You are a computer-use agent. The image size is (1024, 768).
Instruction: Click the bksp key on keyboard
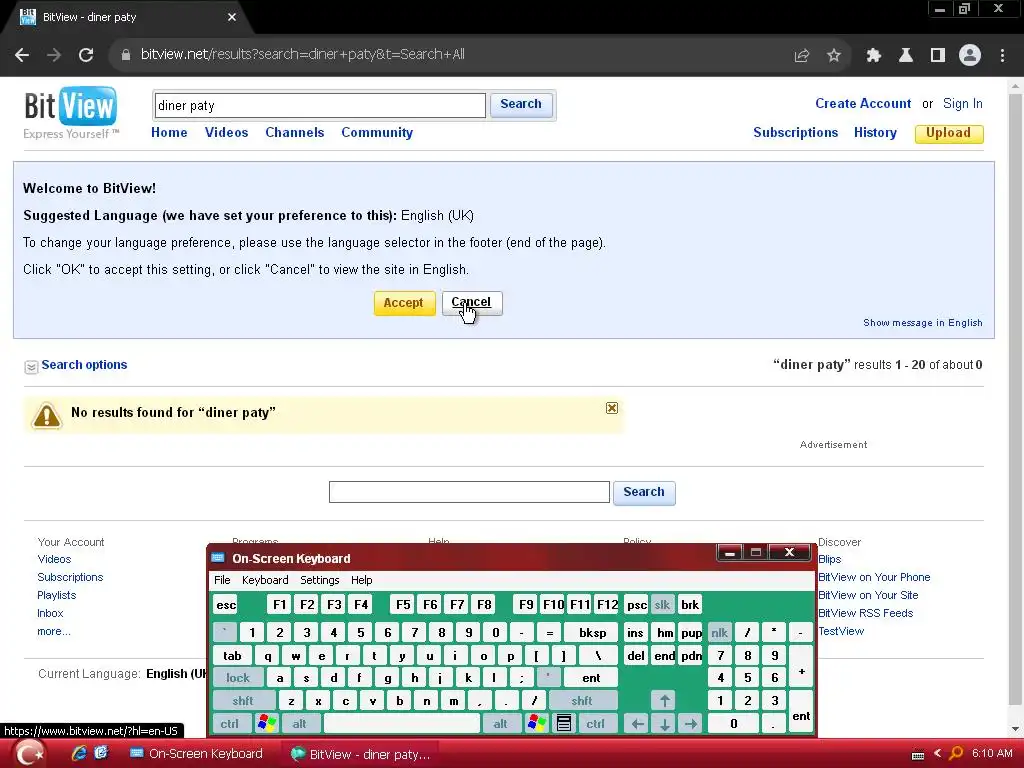[x=592, y=632]
